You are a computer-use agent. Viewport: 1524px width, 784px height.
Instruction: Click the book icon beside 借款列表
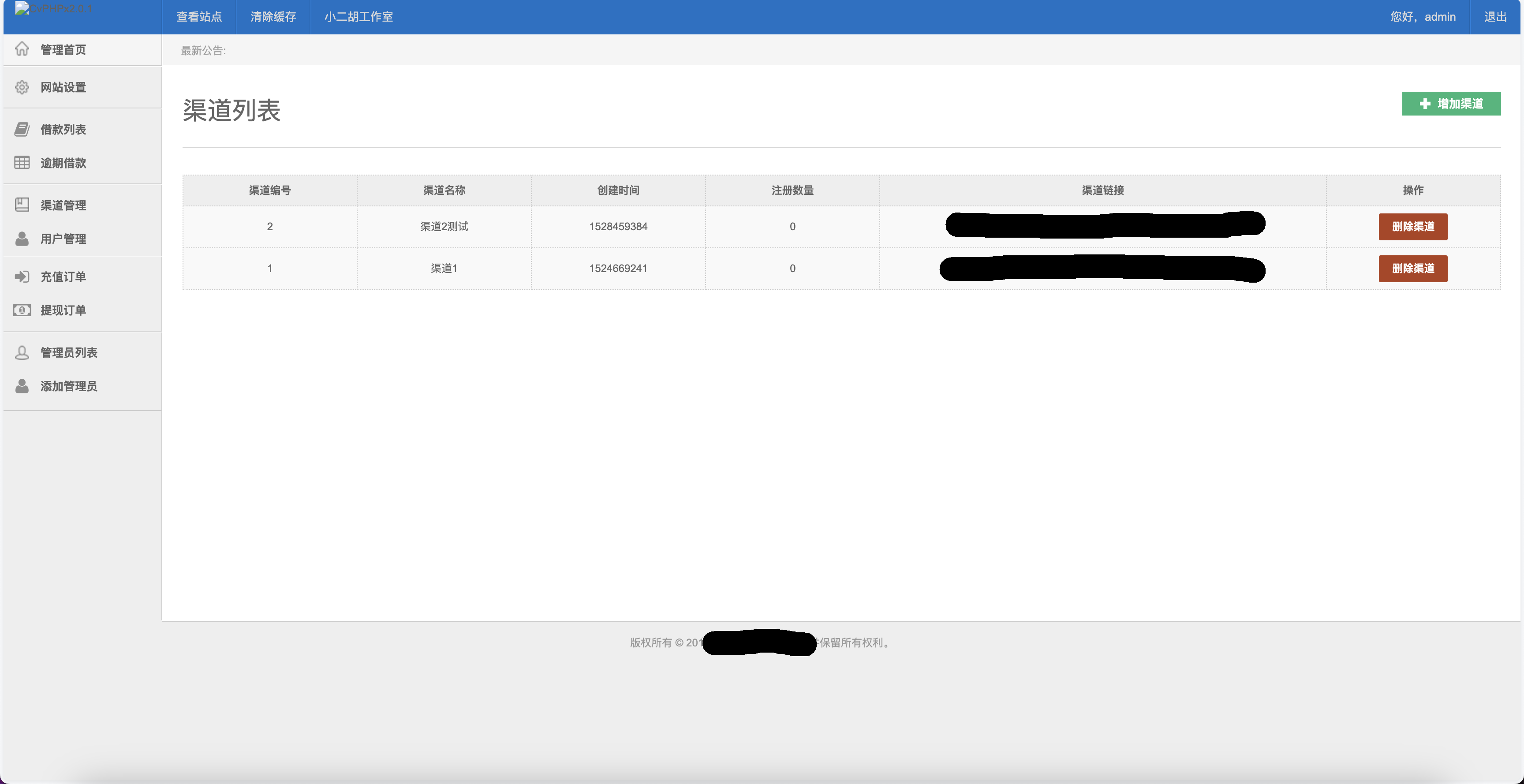pos(22,129)
